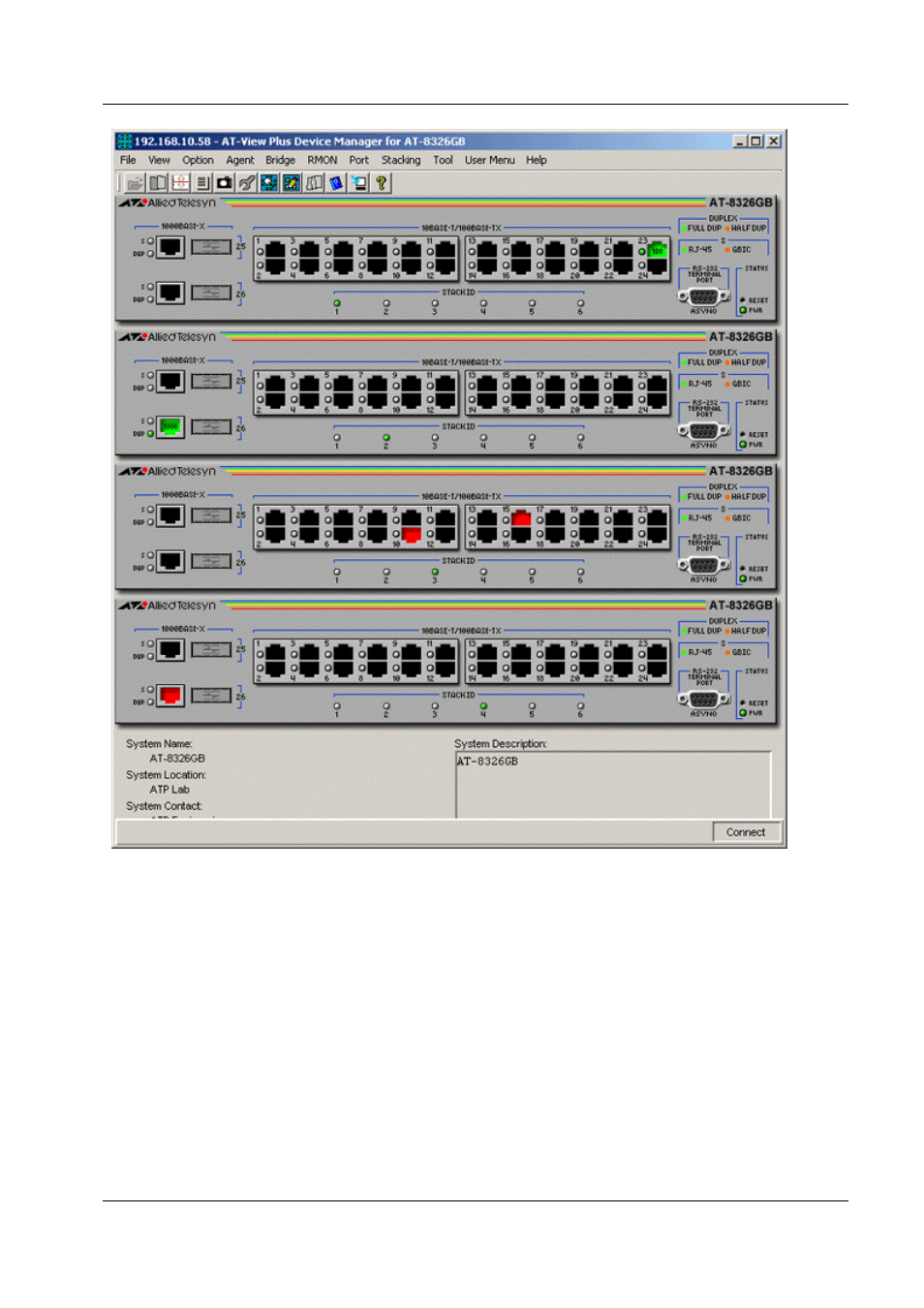Image resolution: width=924 pixels, height=1308 pixels.
Task: Open the Option menu
Action: click(x=198, y=161)
